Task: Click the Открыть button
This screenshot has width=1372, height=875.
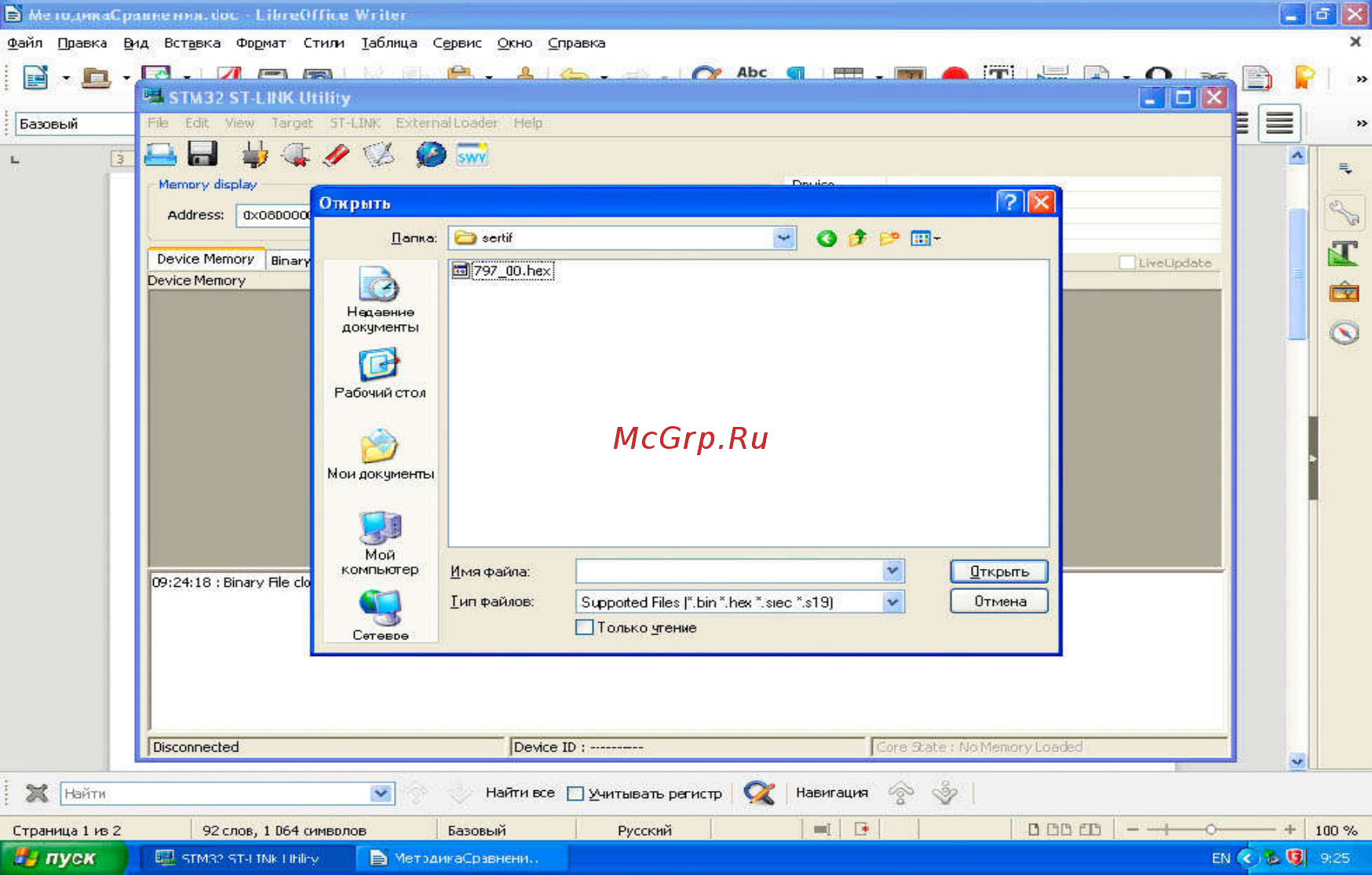Action: pos(999,571)
